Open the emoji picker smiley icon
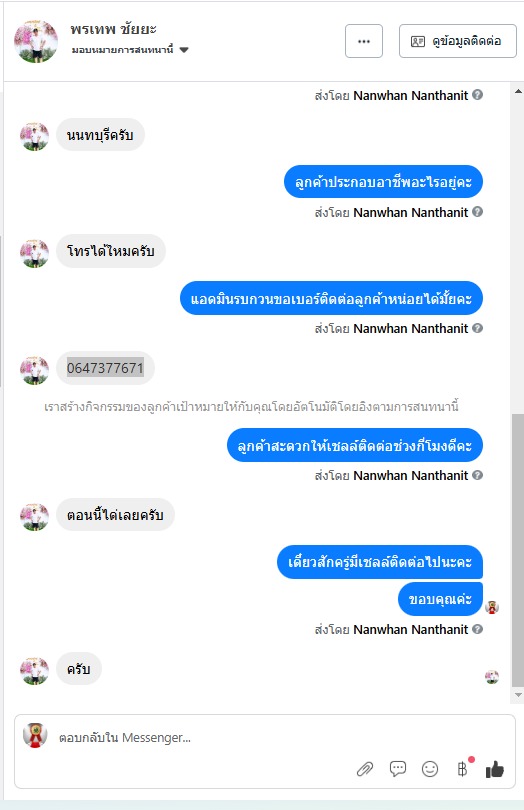 (x=430, y=769)
